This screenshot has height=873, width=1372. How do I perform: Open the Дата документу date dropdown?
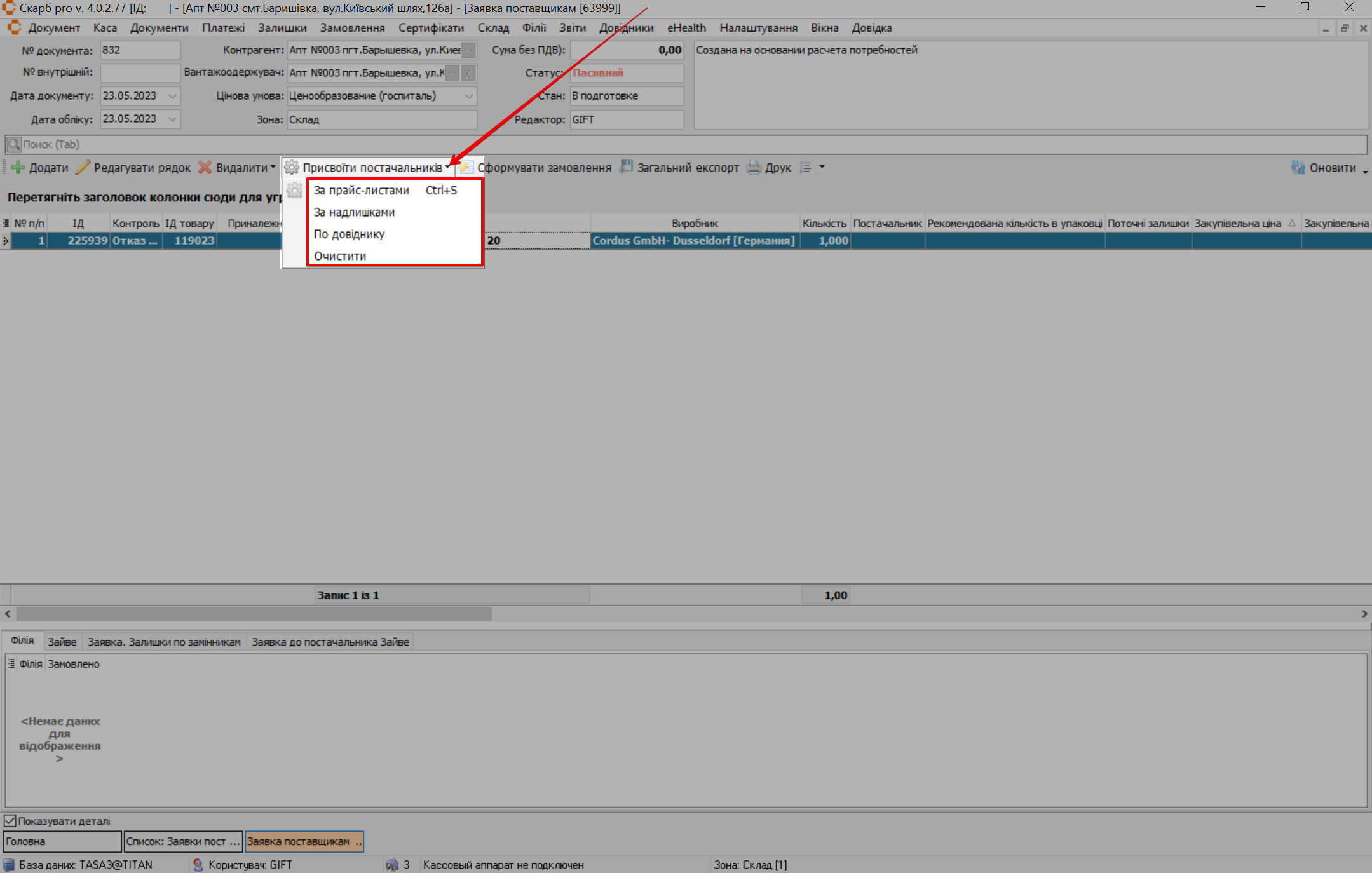pyautogui.click(x=172, y=96)
